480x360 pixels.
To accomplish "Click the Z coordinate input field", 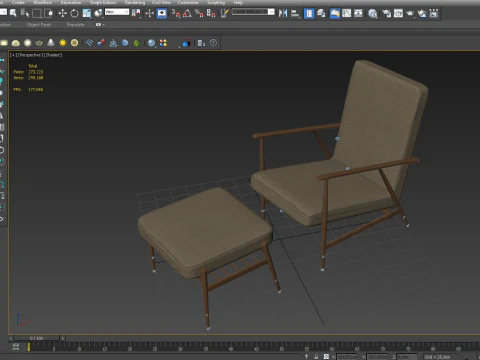I will coord(407,357).
